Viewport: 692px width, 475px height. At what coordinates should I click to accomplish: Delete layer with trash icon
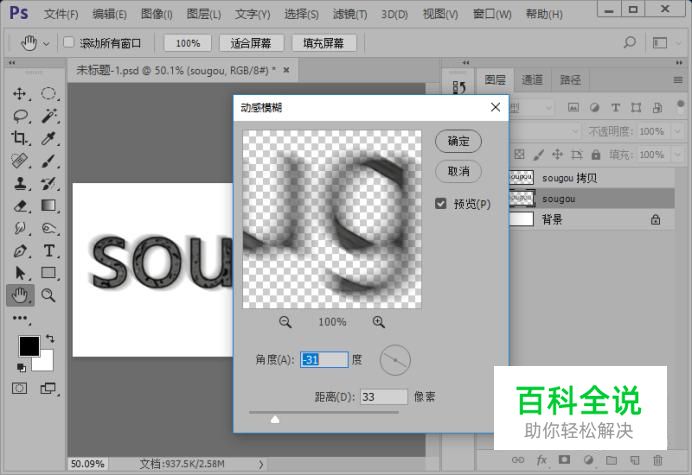pos(658,460)
